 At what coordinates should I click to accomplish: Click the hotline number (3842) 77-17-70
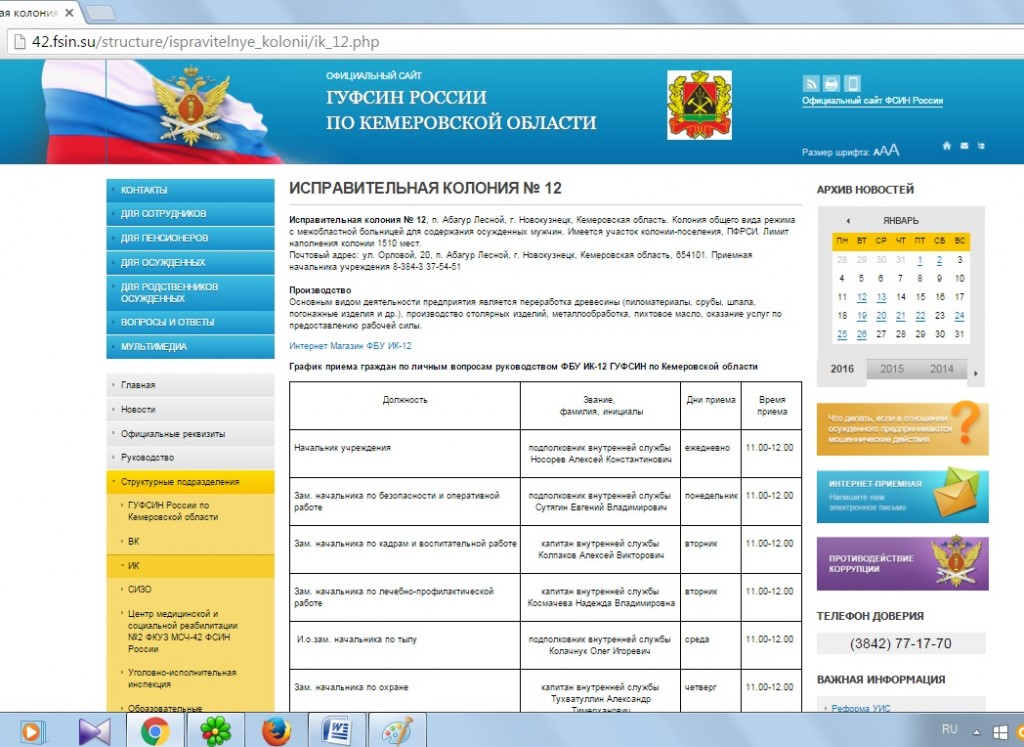coord(901,644)
